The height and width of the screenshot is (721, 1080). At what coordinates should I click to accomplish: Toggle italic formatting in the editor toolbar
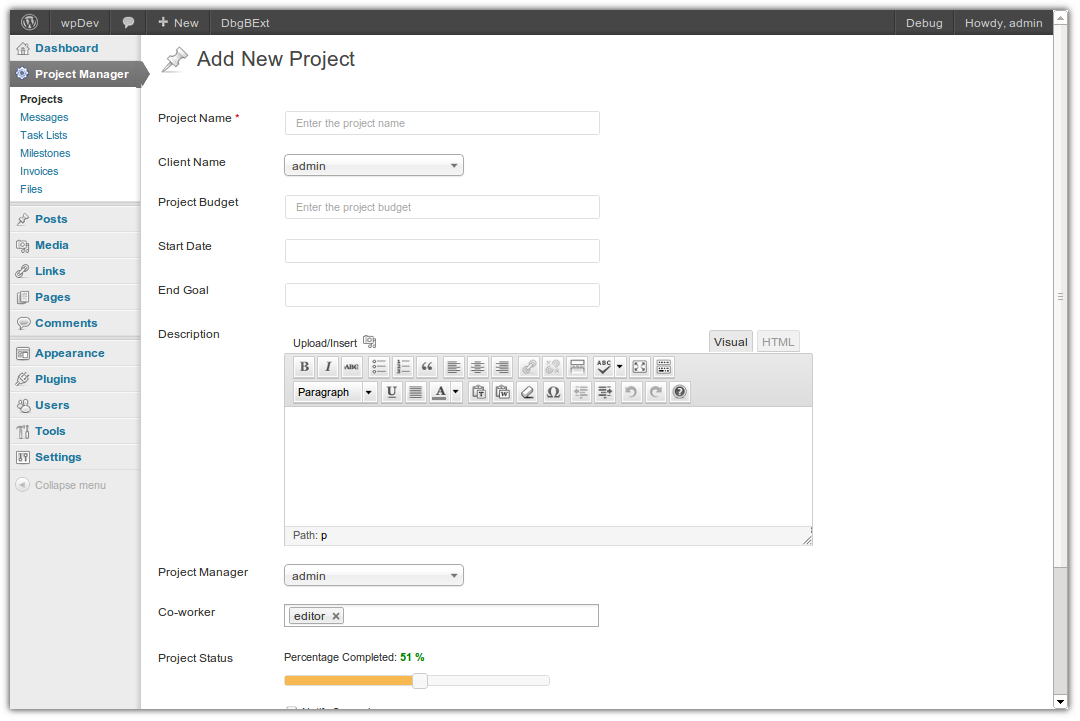pos(329,367)
